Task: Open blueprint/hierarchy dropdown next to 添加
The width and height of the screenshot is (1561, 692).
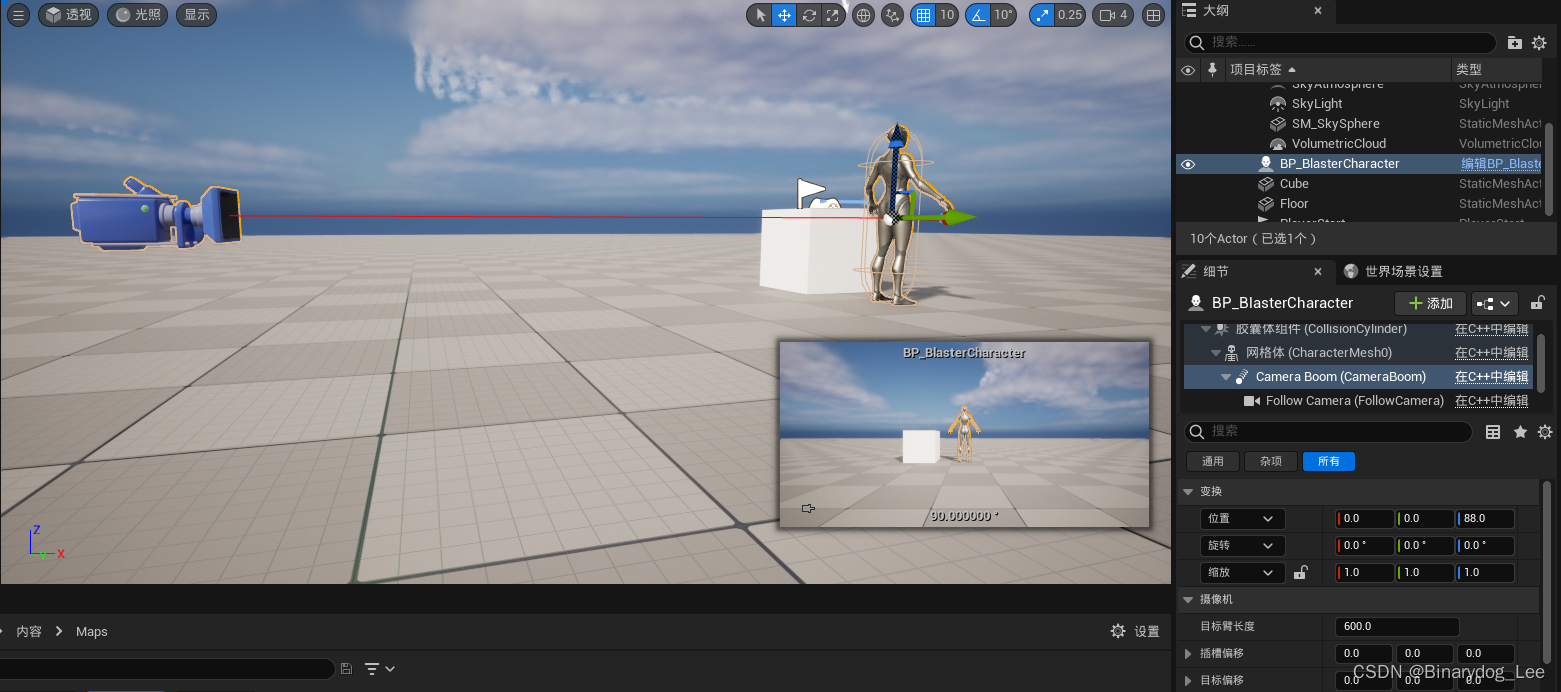Action: 1494,303
